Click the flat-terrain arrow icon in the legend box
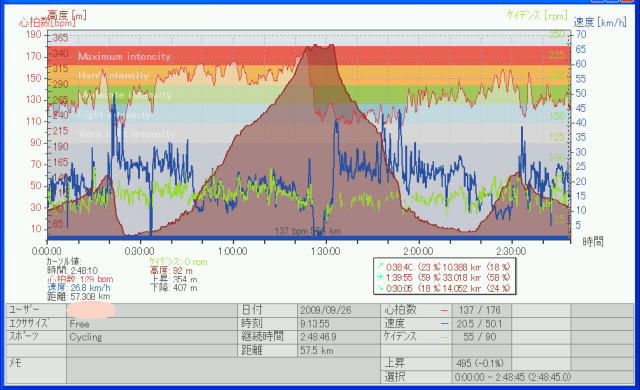 pos(380,277)
